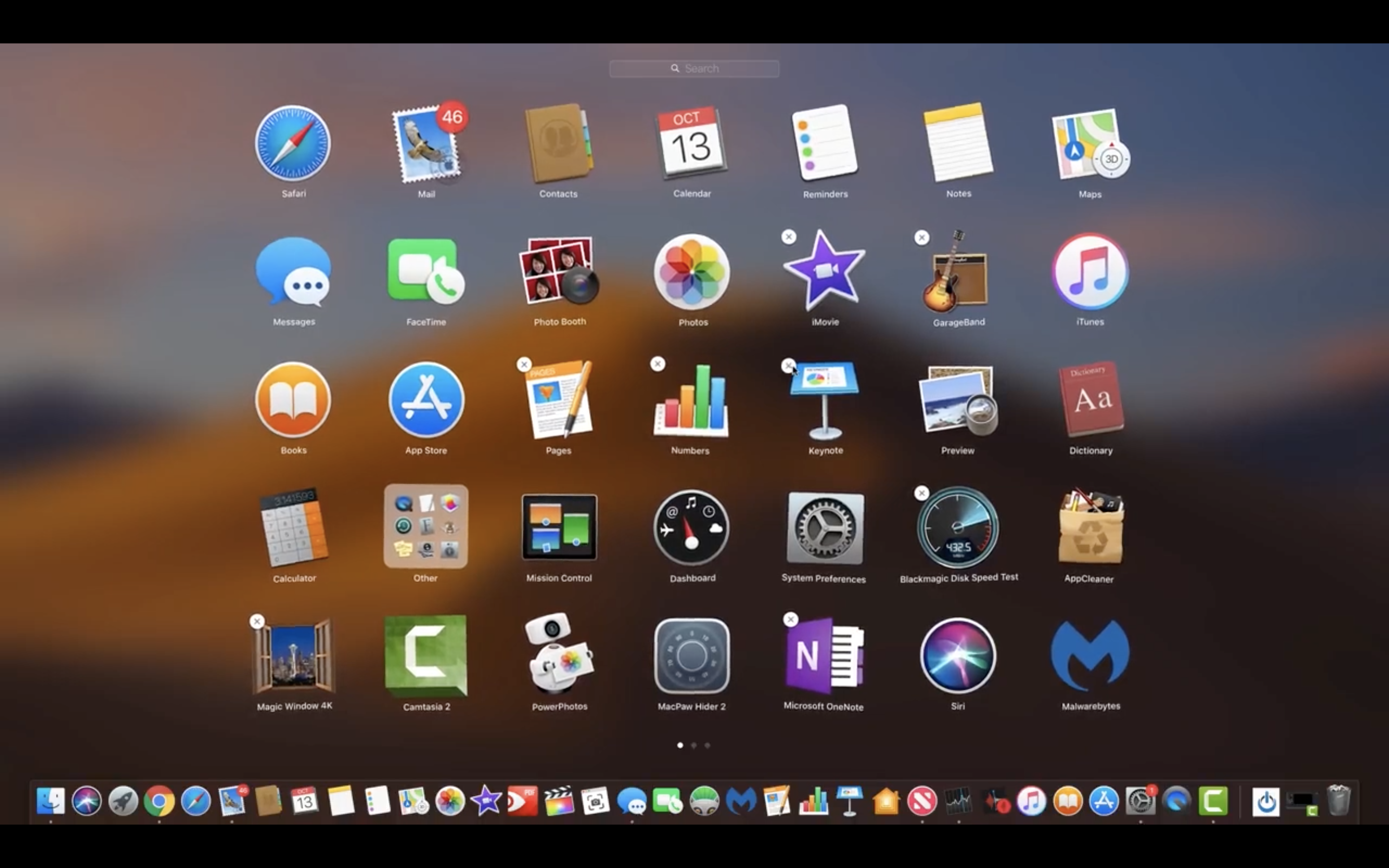Screen dimensions: 1389x868
Task: Remove Microsoft OneNote via its X badge
Action: (x=791, y=620)
